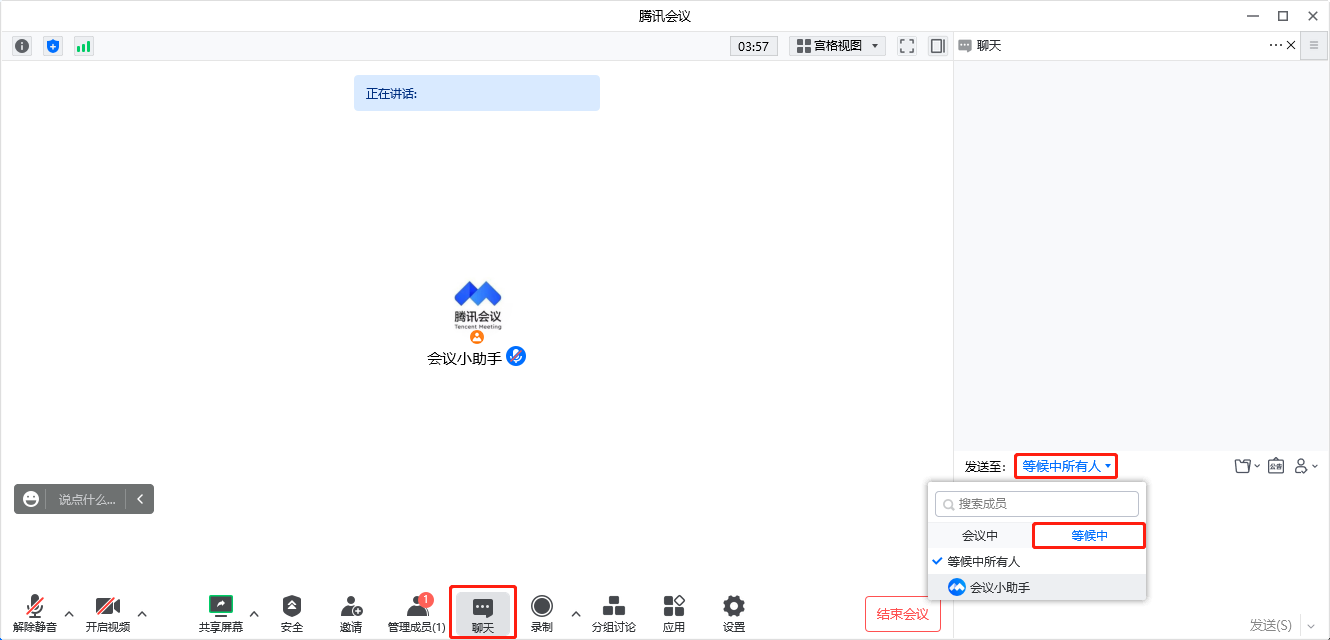1330x640 pixels.
Task: Open the 公告 announcement icon
Action: [1276, 466]
